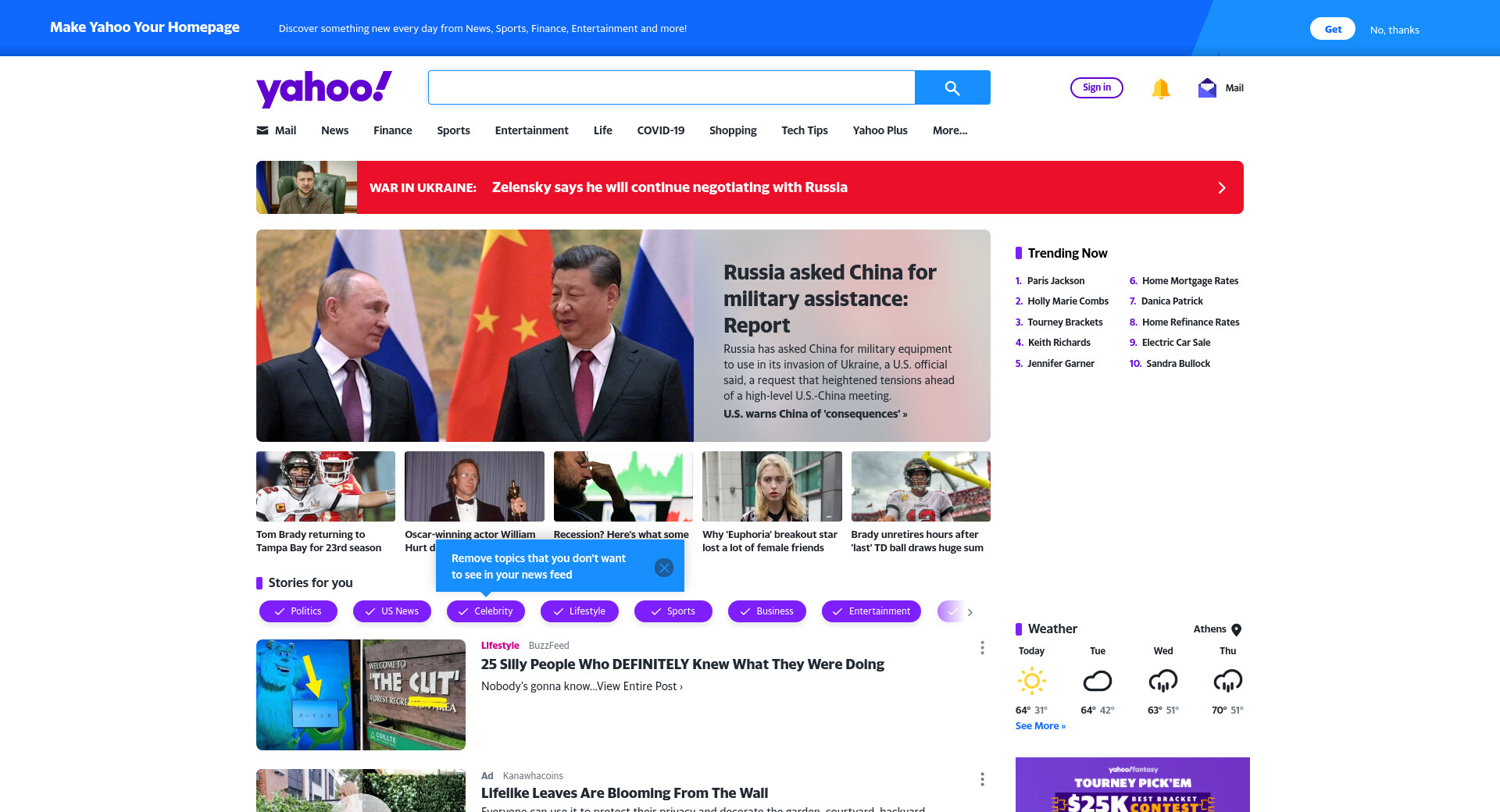Toggle the Politics topic chip
The width and height of the screenshot is (1500, 812).
(298, 611)
